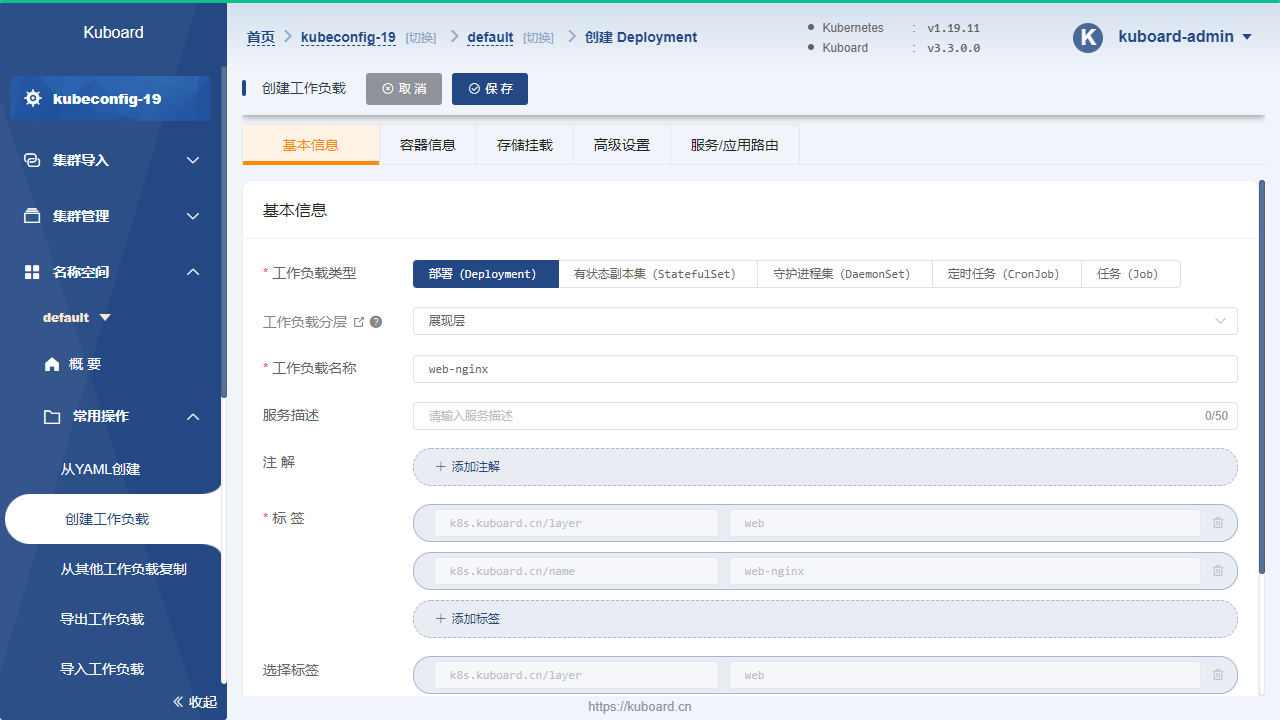Viewport: 1280px width, 720px height.
Task: Select 定时任务 (CronJob) workload type
Action: tap(1007, 274)
